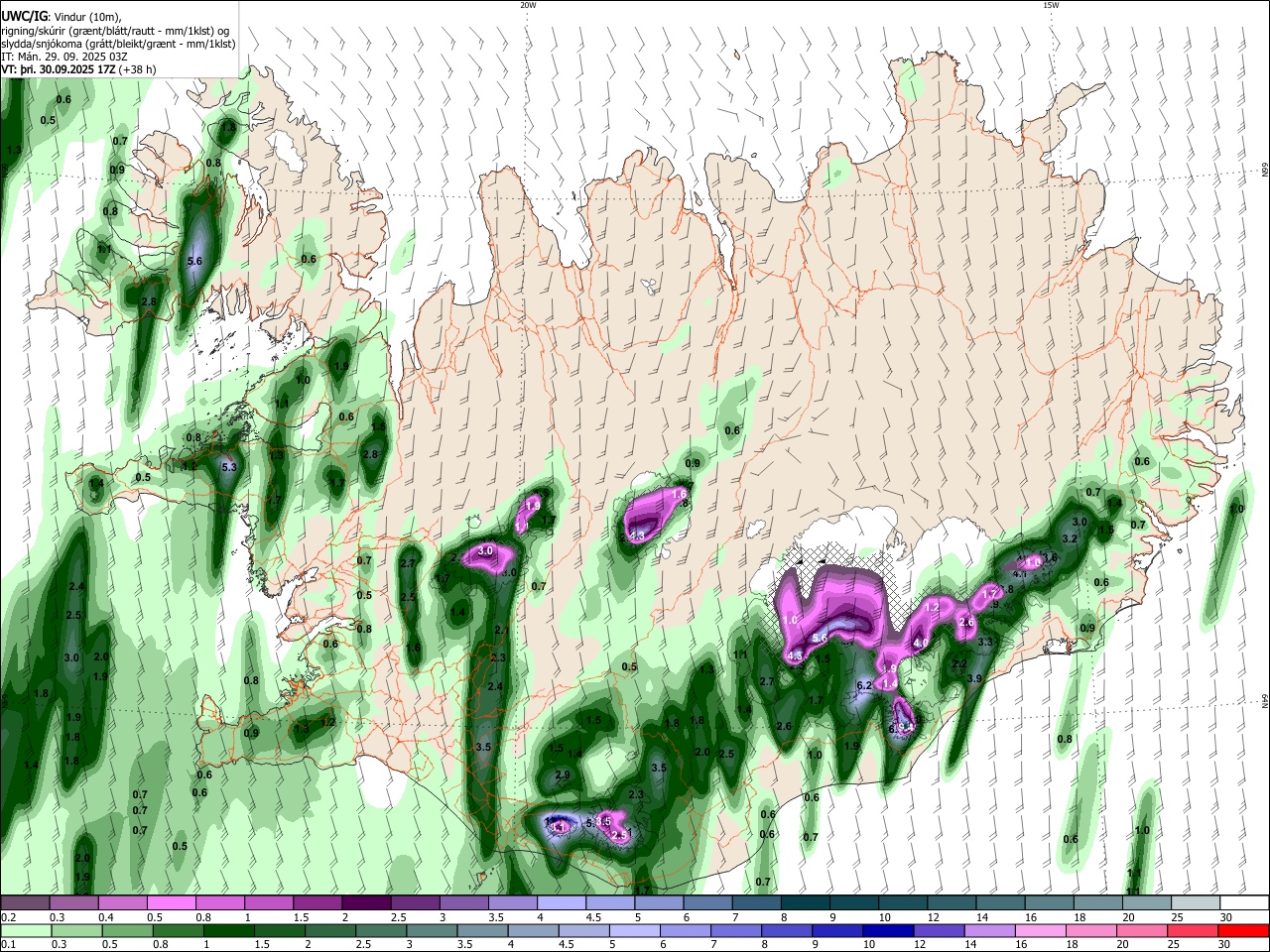Select the red swatch labeled 30 in lower legend
The height and width of the screenshot is (952, 1270).
1243,930
